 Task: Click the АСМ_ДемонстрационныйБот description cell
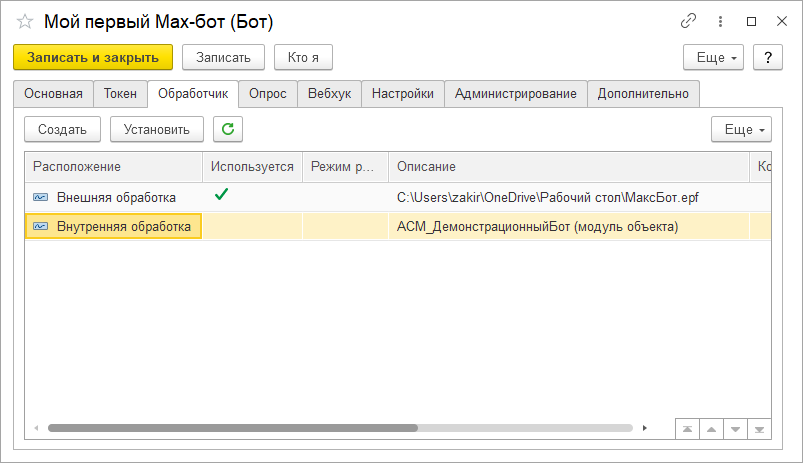point(569,226)
